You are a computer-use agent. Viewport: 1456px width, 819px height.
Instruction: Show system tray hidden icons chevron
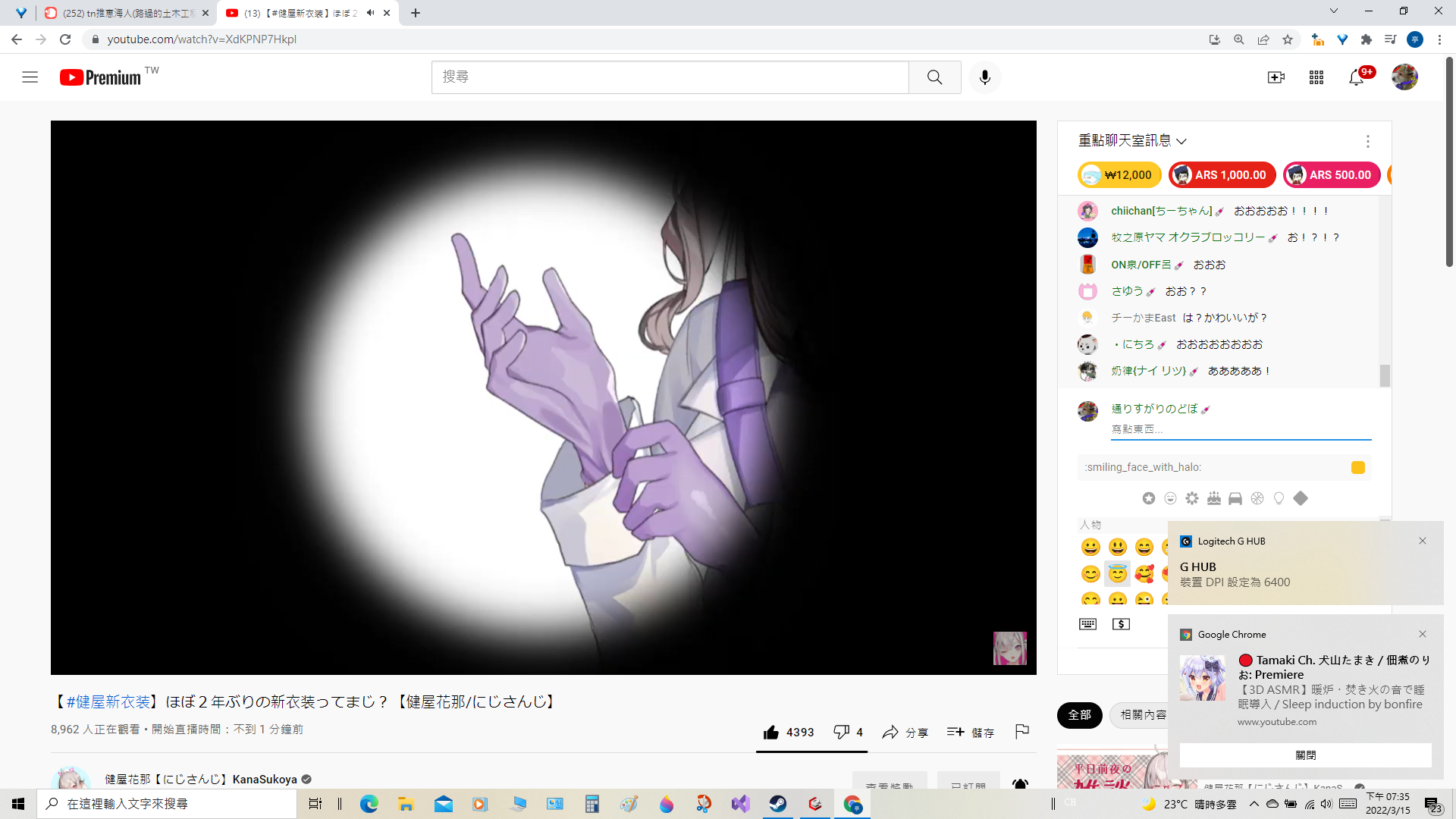1254,804
